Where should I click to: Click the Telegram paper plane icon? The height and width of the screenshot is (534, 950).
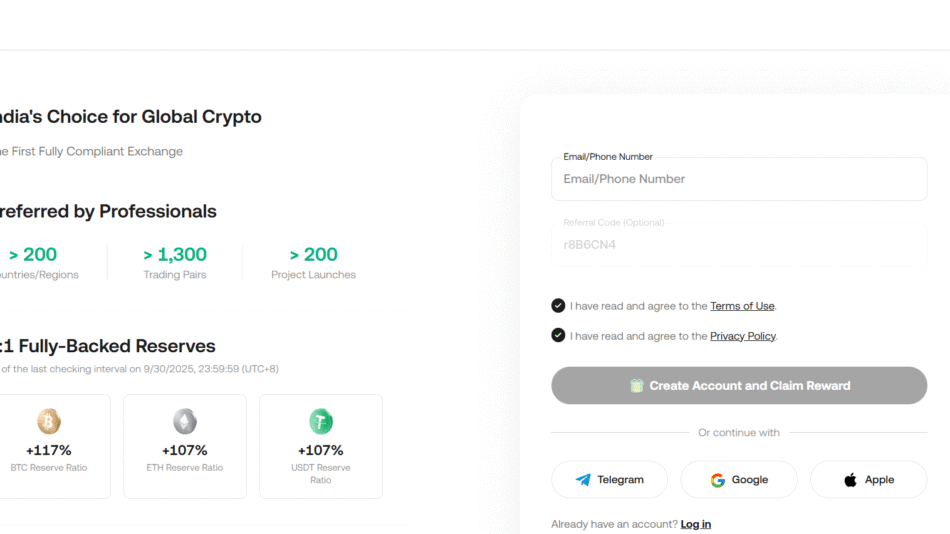(x=584, y=480)
